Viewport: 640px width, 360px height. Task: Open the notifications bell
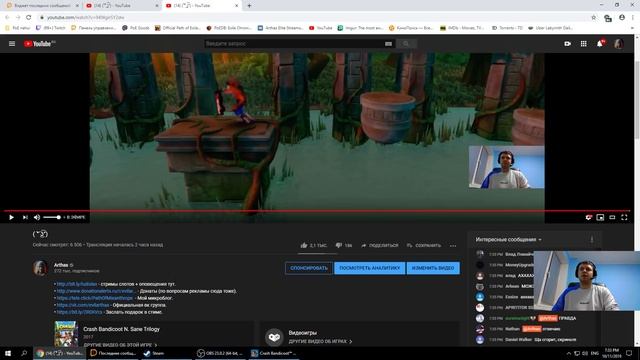[600, 44]
